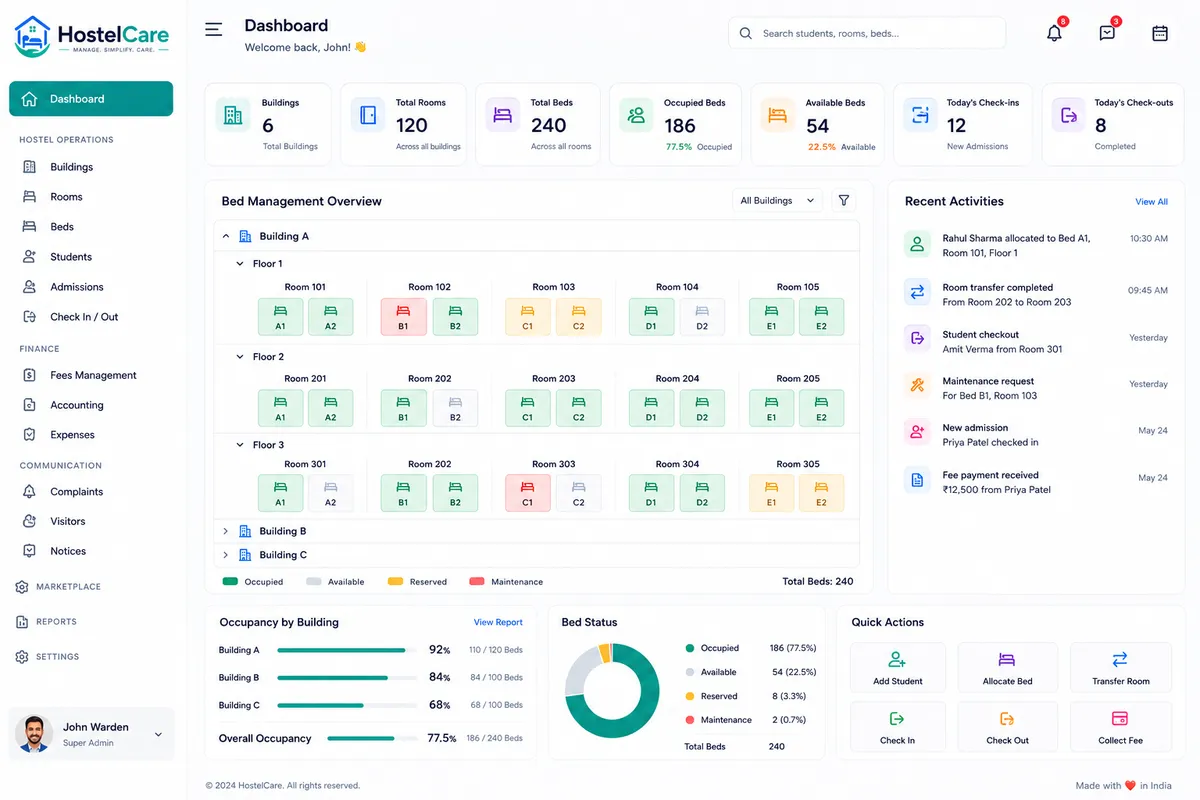Click the Total Beds purple icon
1200x800 pixels.
click(x=503, y=115)
